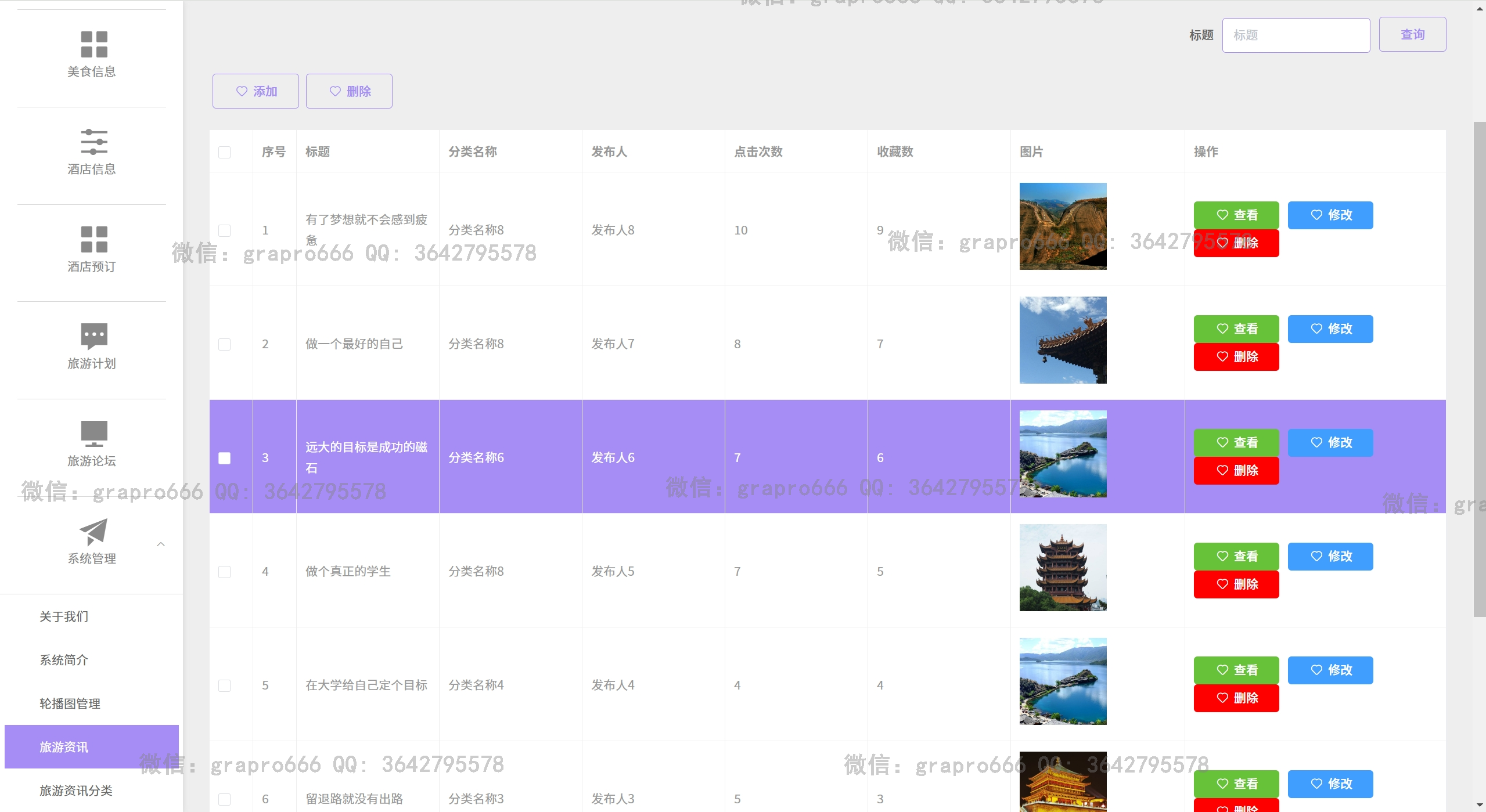The image size is (1486, 812).
Task: Toggle the select-all header checkbox
Action: (224, 152)
